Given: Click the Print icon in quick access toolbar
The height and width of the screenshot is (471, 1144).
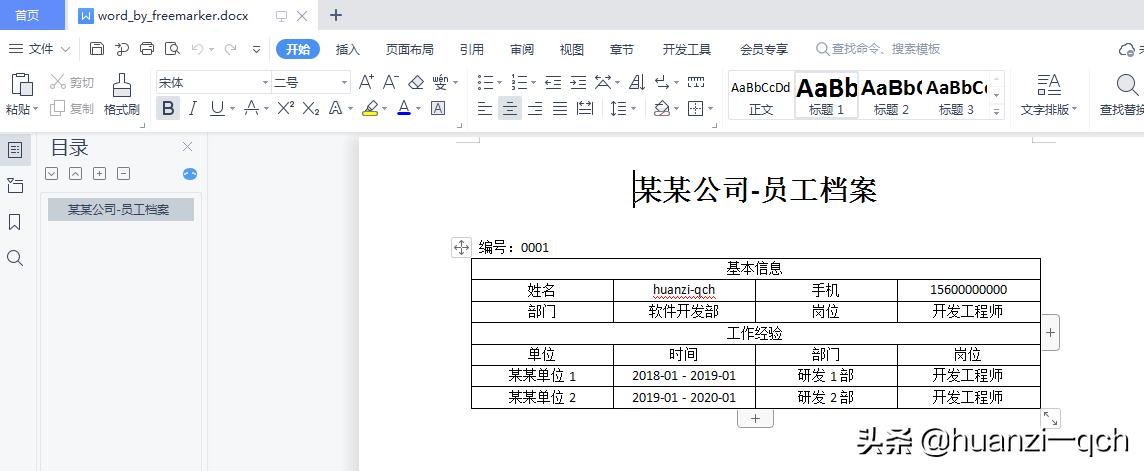Looking at the screenshot, I should [147, 49].
